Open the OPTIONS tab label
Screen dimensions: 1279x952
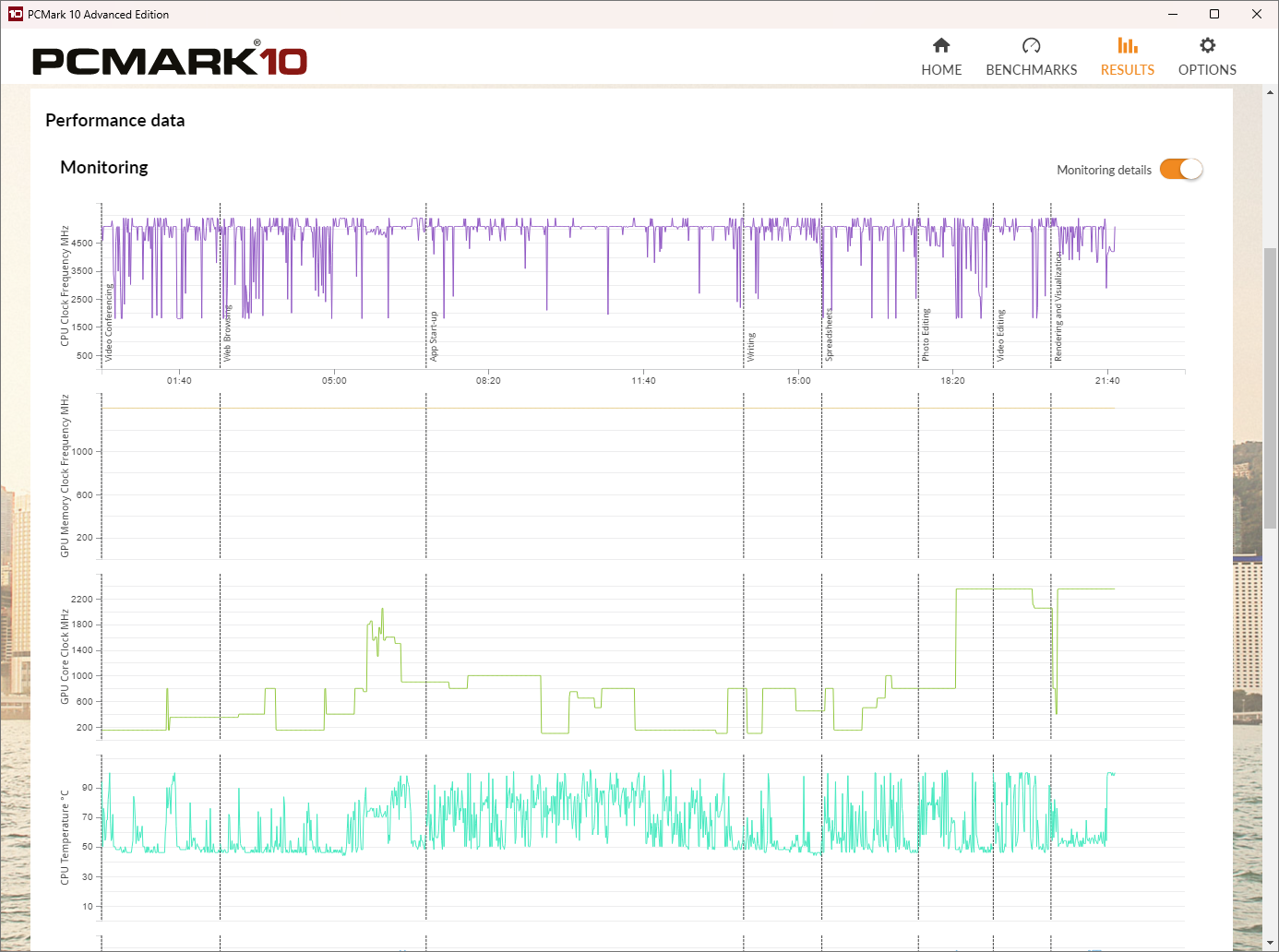point(1207,70)
